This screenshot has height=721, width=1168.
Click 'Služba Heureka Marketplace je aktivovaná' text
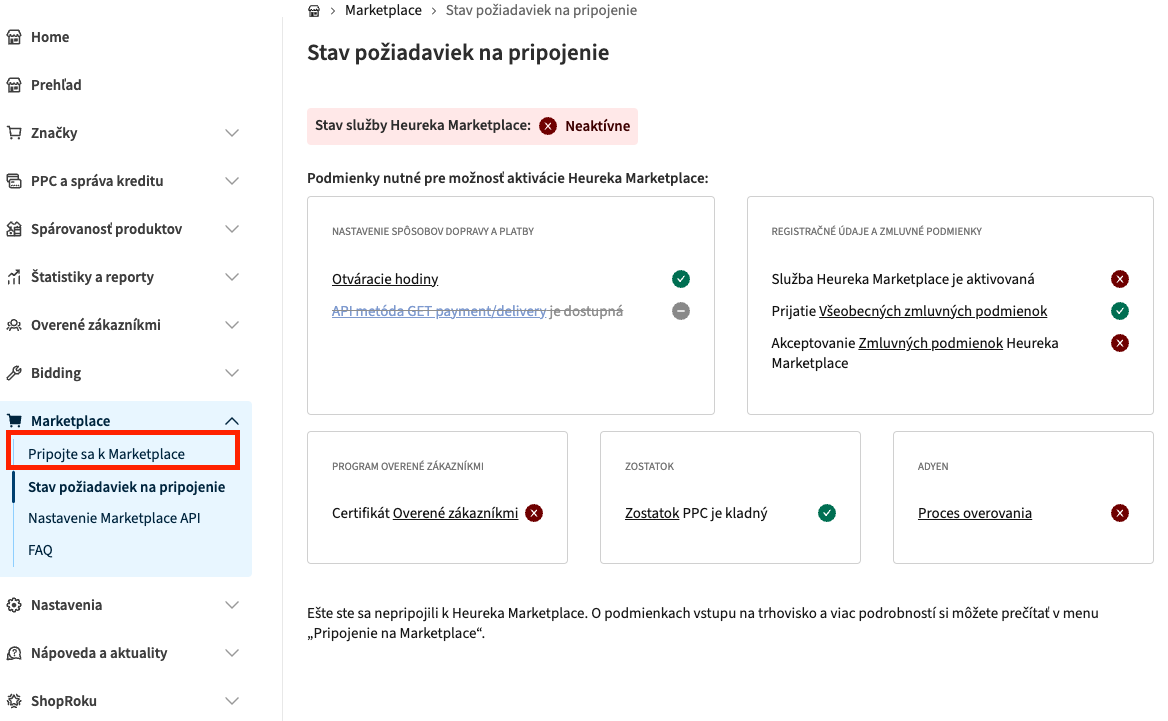coord(903,279)
